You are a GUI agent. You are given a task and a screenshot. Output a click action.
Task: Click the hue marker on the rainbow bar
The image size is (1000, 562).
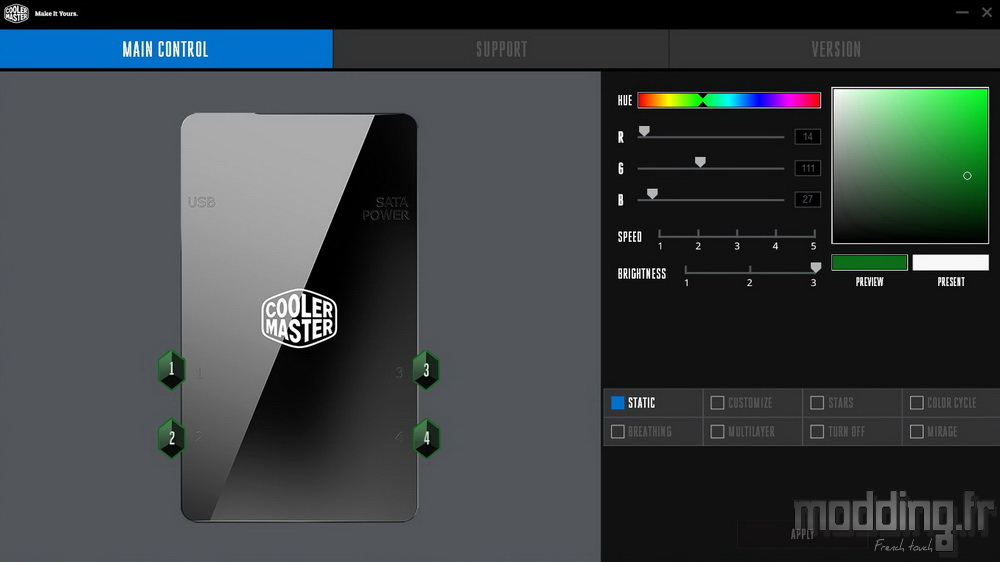(702, 100)
